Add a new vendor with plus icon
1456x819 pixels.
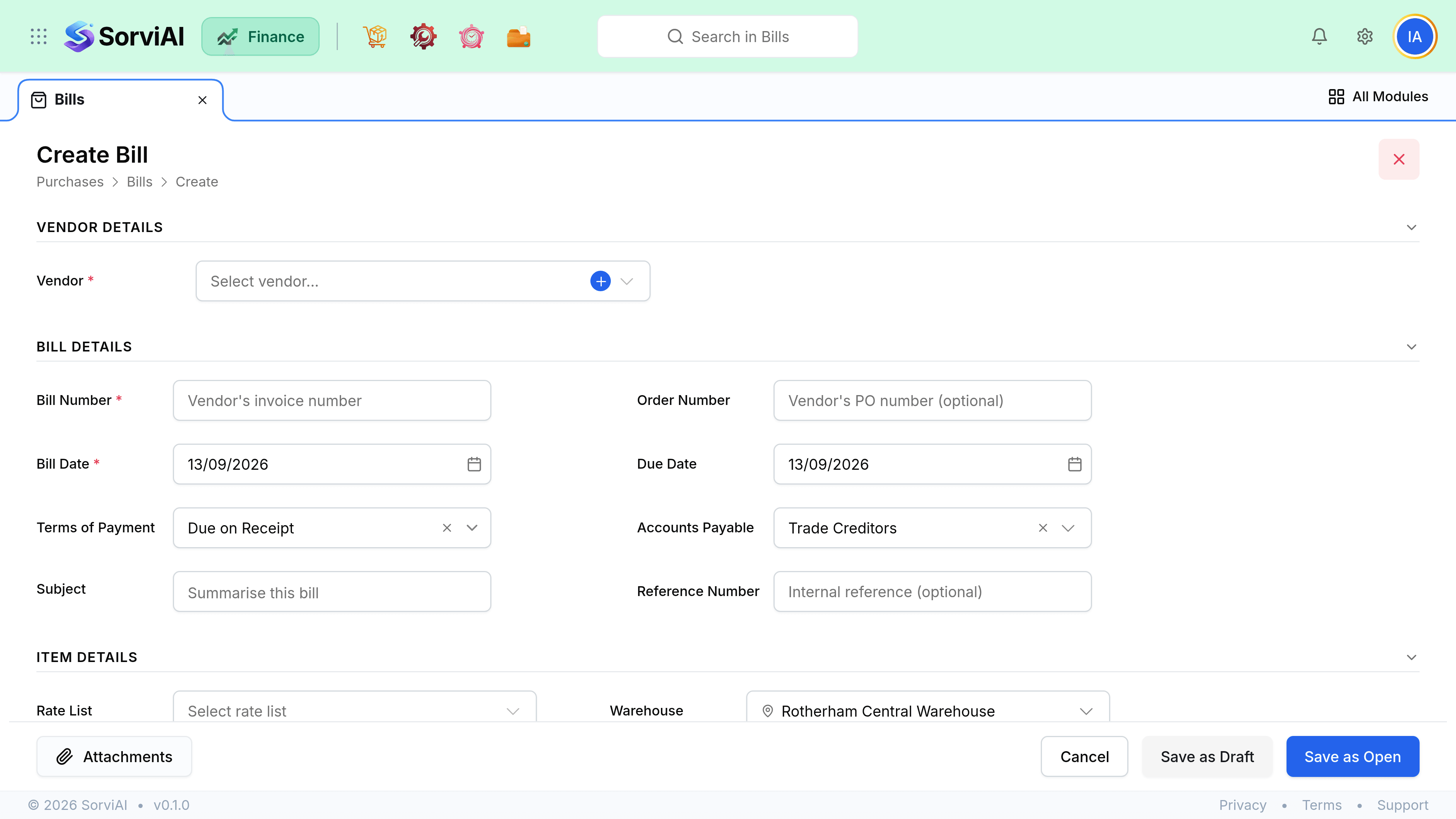tap(600, 281)
